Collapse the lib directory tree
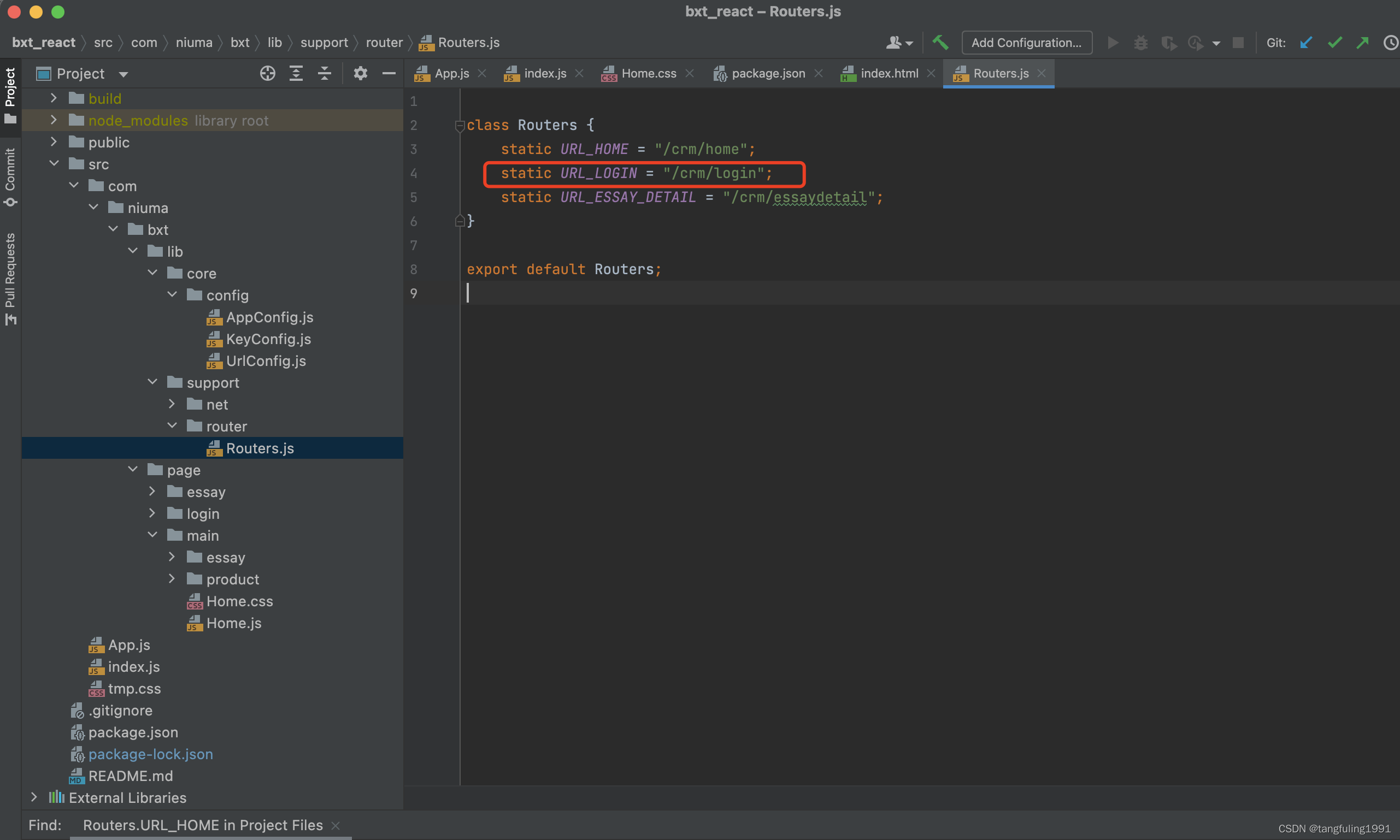Image resolution: width=1400 pixels, height=840 pixels. [134, 251]
